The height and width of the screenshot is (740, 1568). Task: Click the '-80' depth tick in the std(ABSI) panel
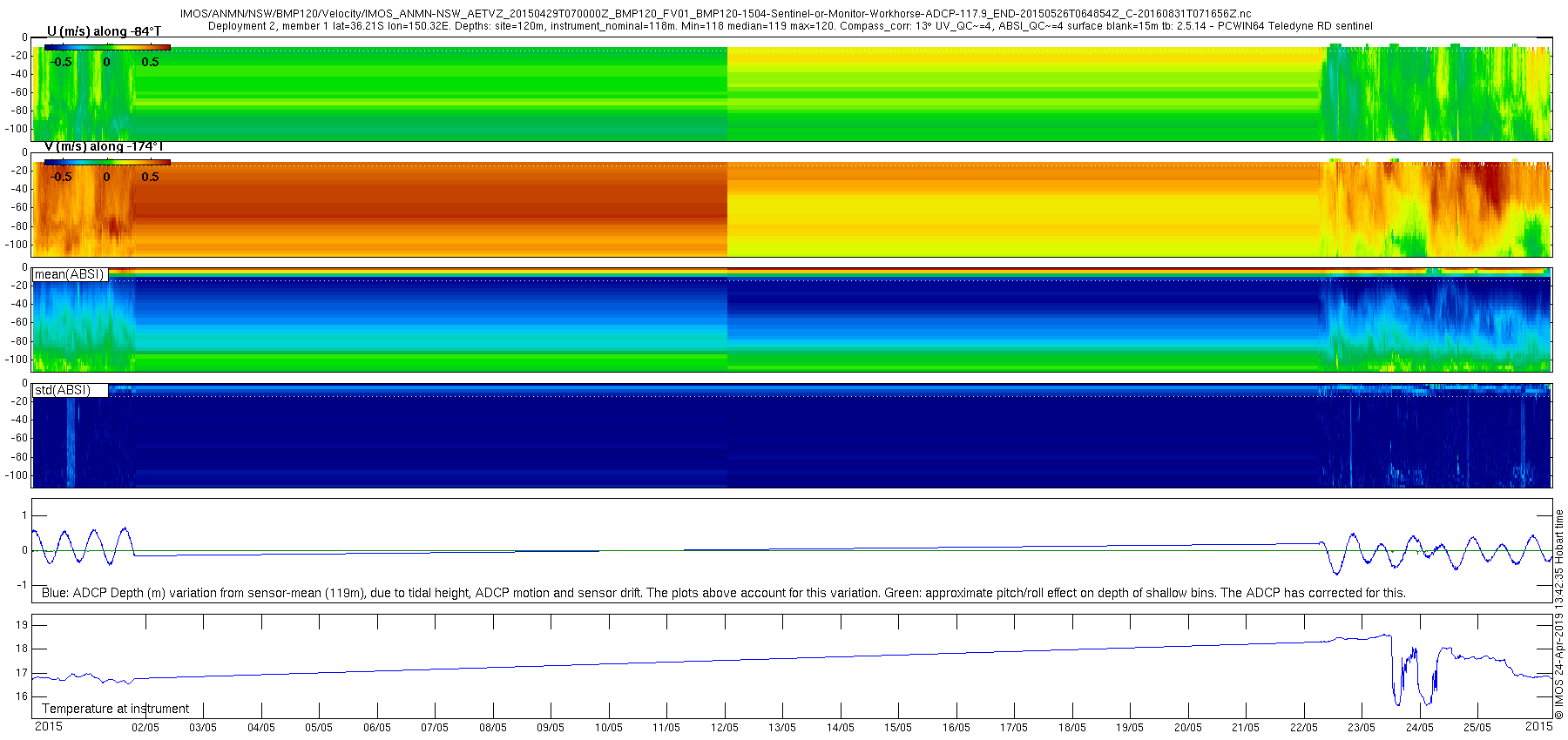coord(19,457)
